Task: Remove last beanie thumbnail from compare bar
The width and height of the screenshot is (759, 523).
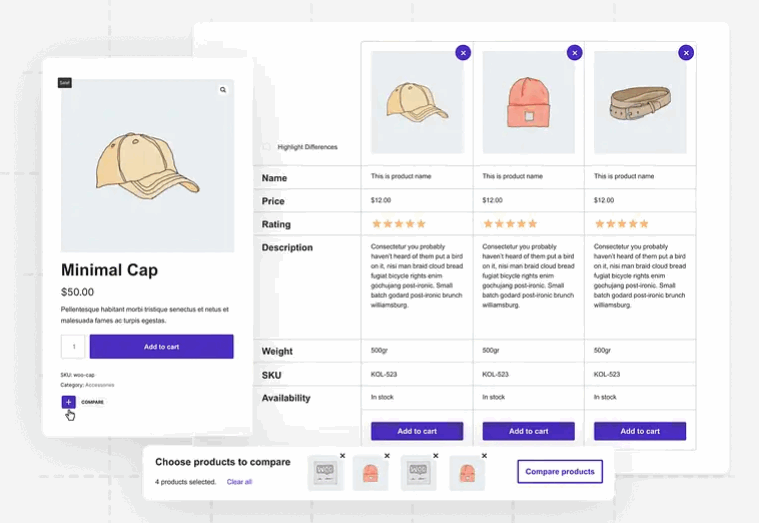Action: (484, 456)
